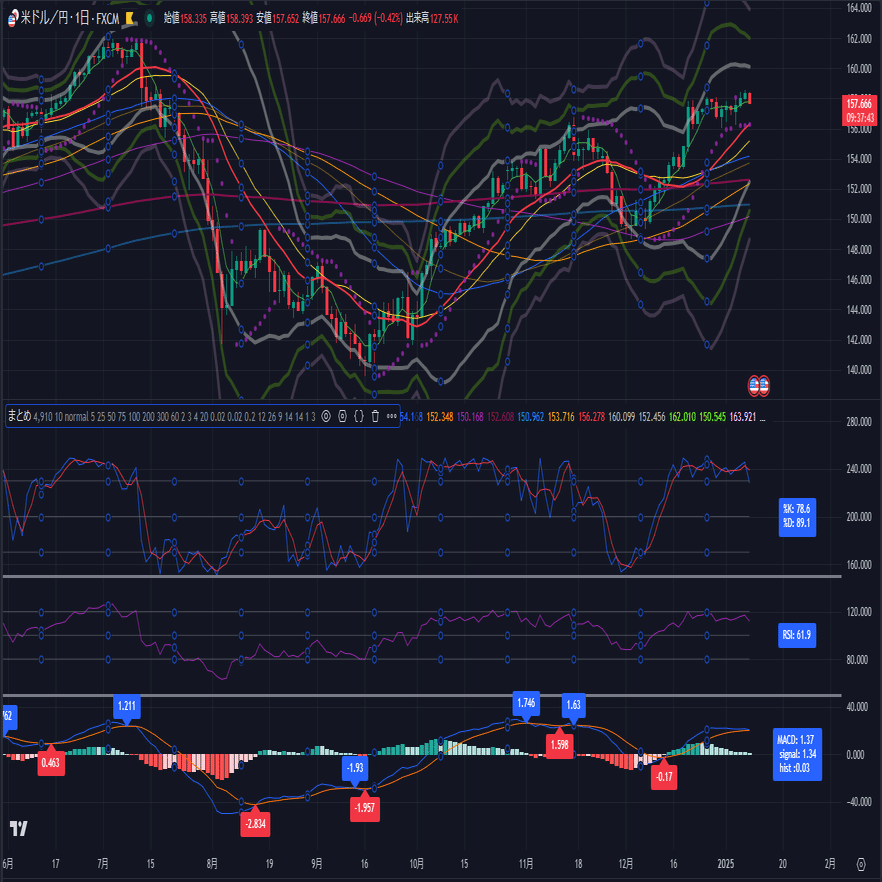Click the RSI: 61.9 value badge

click(797, 635)
